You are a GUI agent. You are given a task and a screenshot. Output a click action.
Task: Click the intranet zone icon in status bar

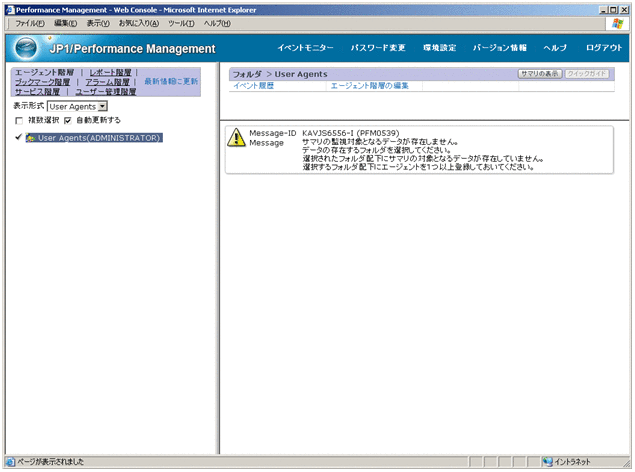(548, 461)
